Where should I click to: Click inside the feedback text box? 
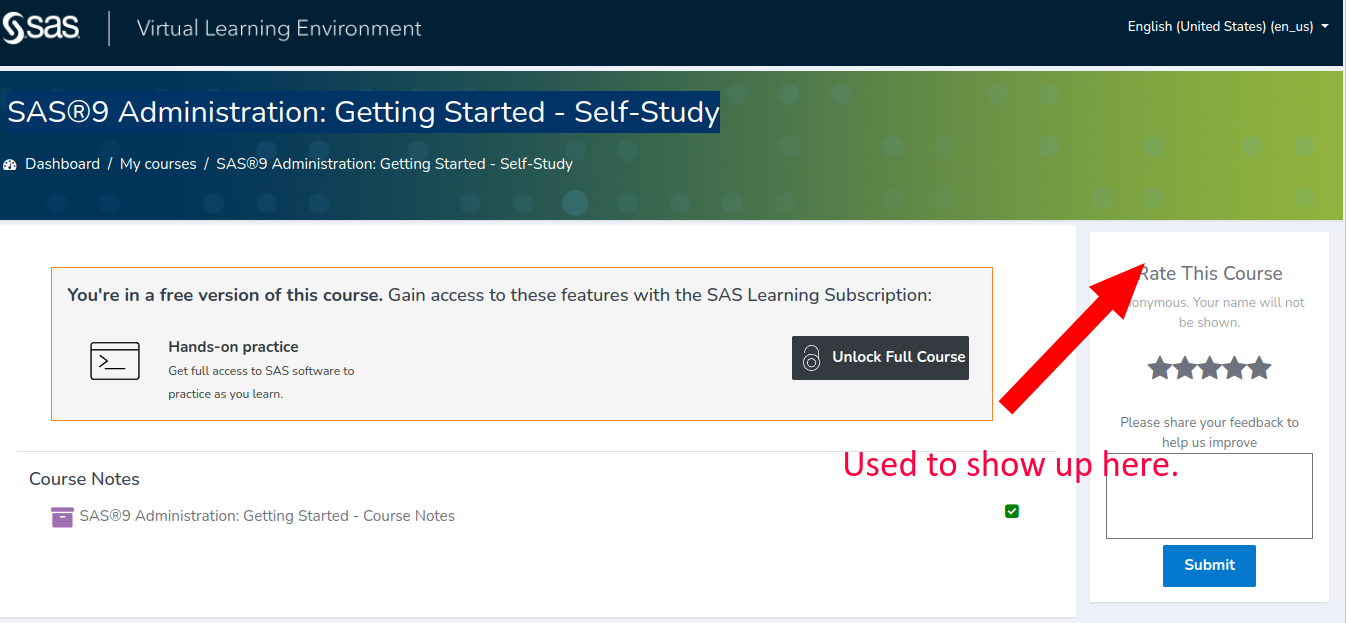[x=1208, y=495]
